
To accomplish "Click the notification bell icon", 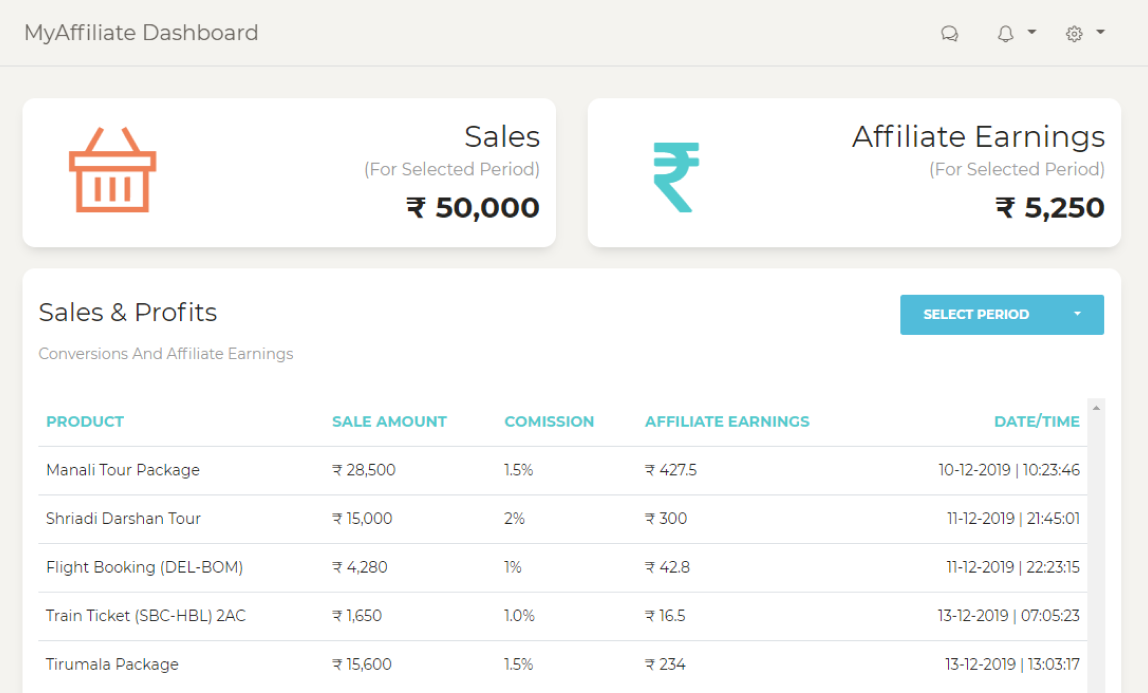I will pyautogui.click(x=1006, y=33).
